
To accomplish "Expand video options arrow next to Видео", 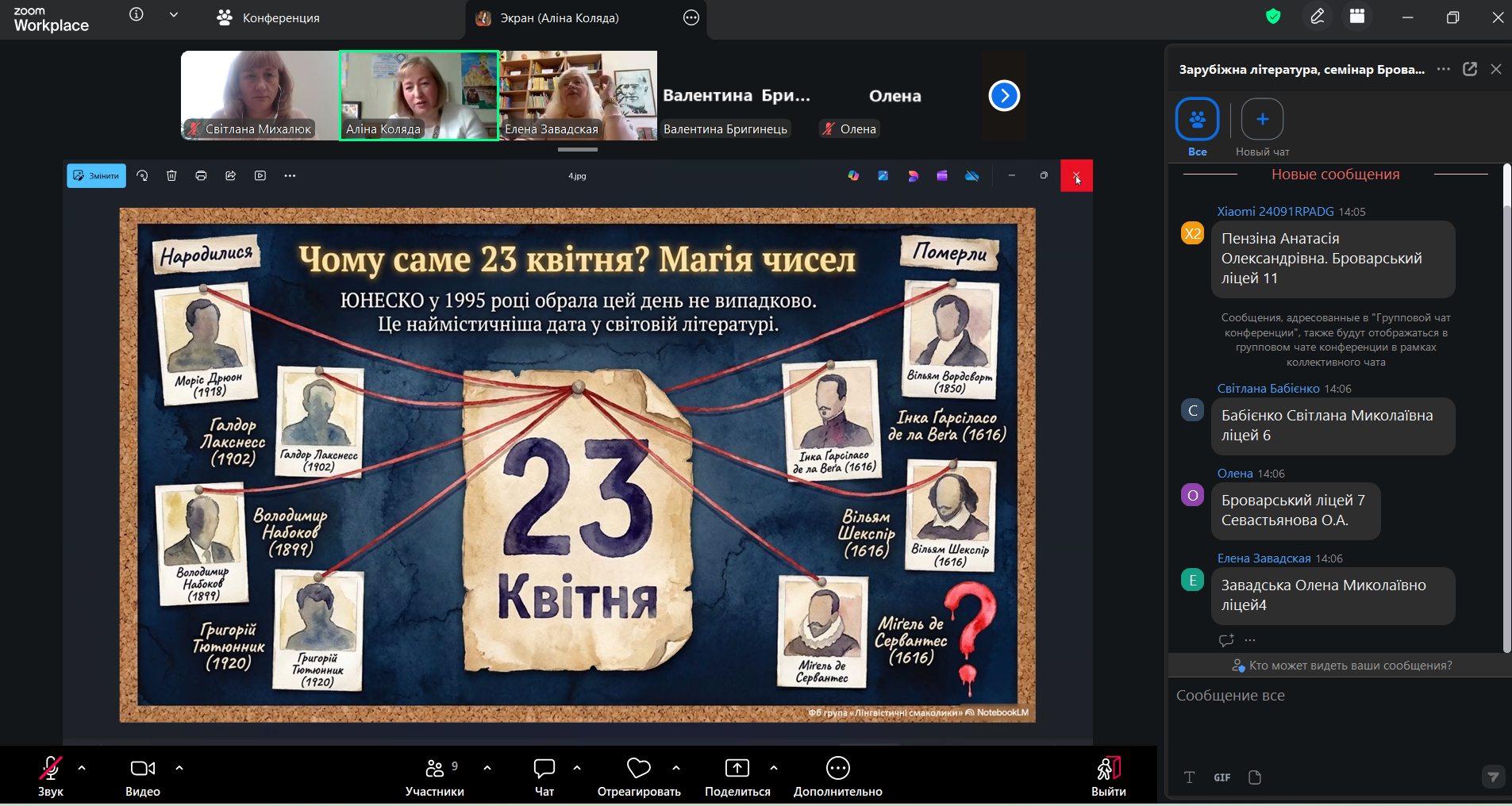I will pos(179,768).
